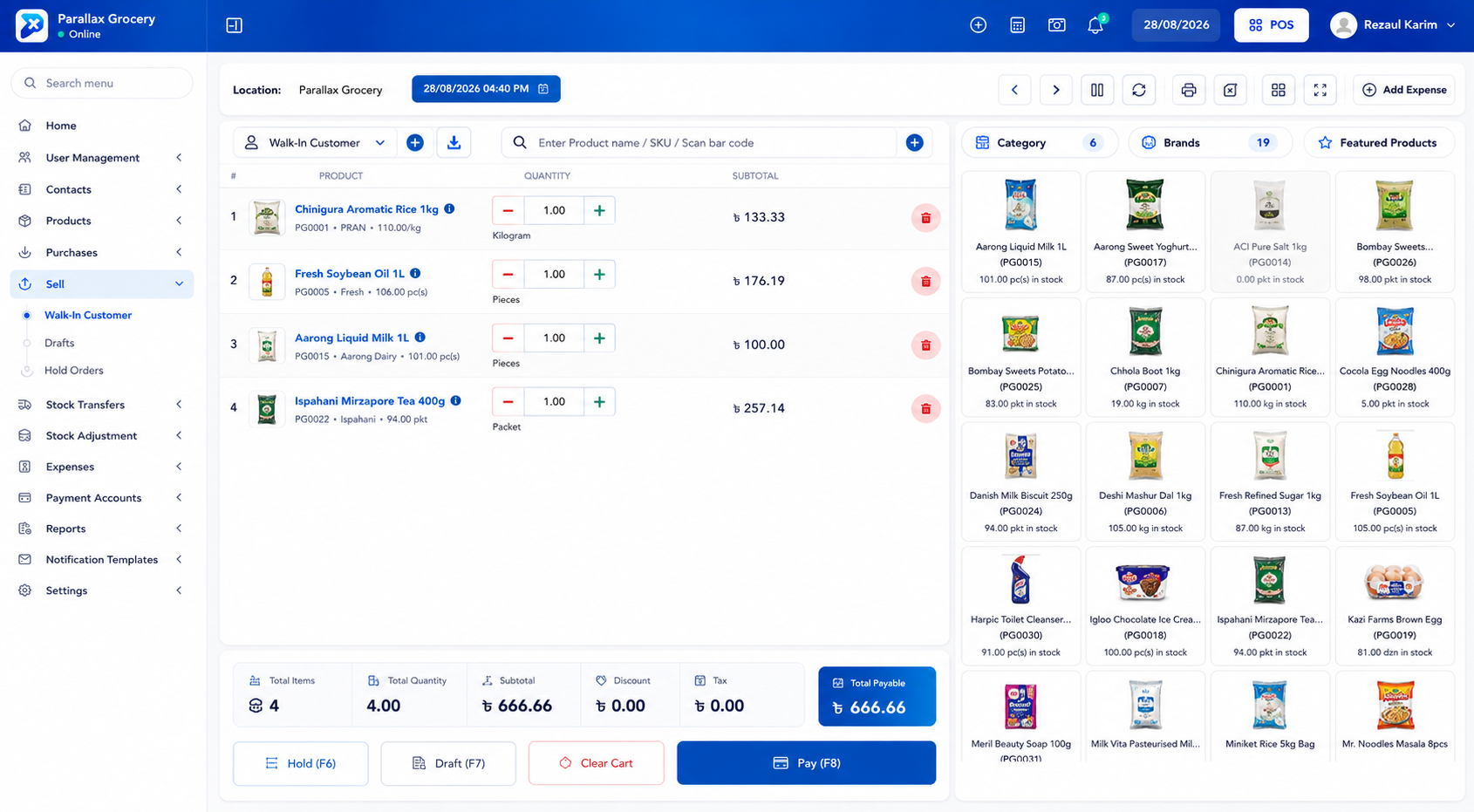
Task: Delete Chinigura Aromatic Rice from the cart
Action: coord(925,218)
